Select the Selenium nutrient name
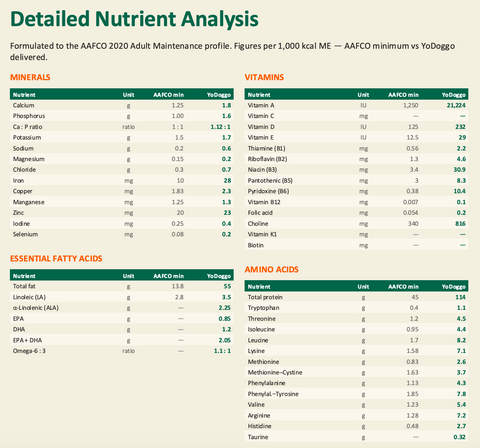Image resolution: width=480 pixels, height=448 pixels. pyautogui.click(x=25, y=234)
